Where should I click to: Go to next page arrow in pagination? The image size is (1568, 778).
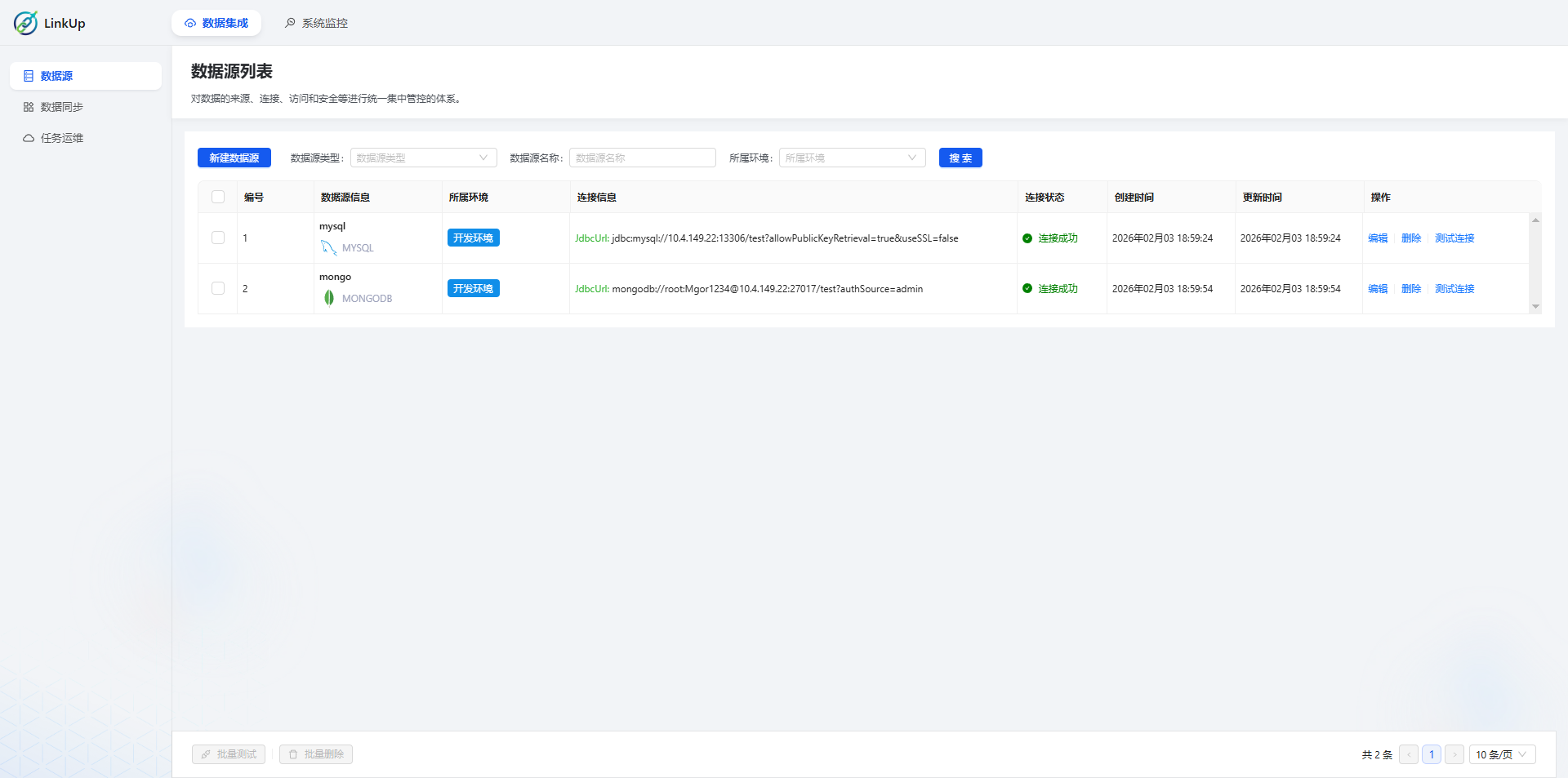pyautogui.click(x=1454, y=754)
